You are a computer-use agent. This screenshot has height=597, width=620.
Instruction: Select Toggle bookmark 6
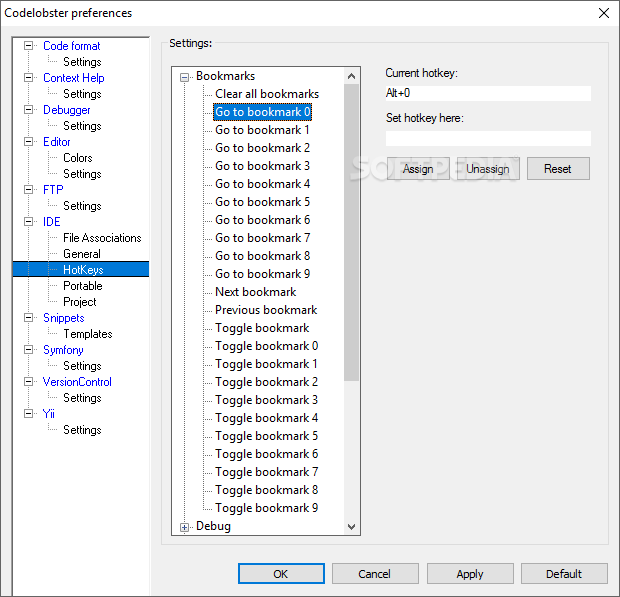[267, 454]
